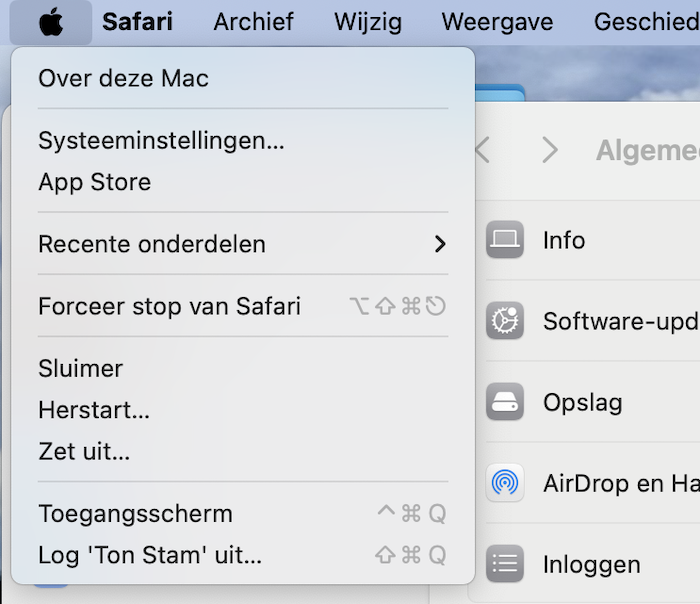Select Sluimer to sleep the Mac
This screenshot has height=604, width=700.
click(x=81, y=368)
